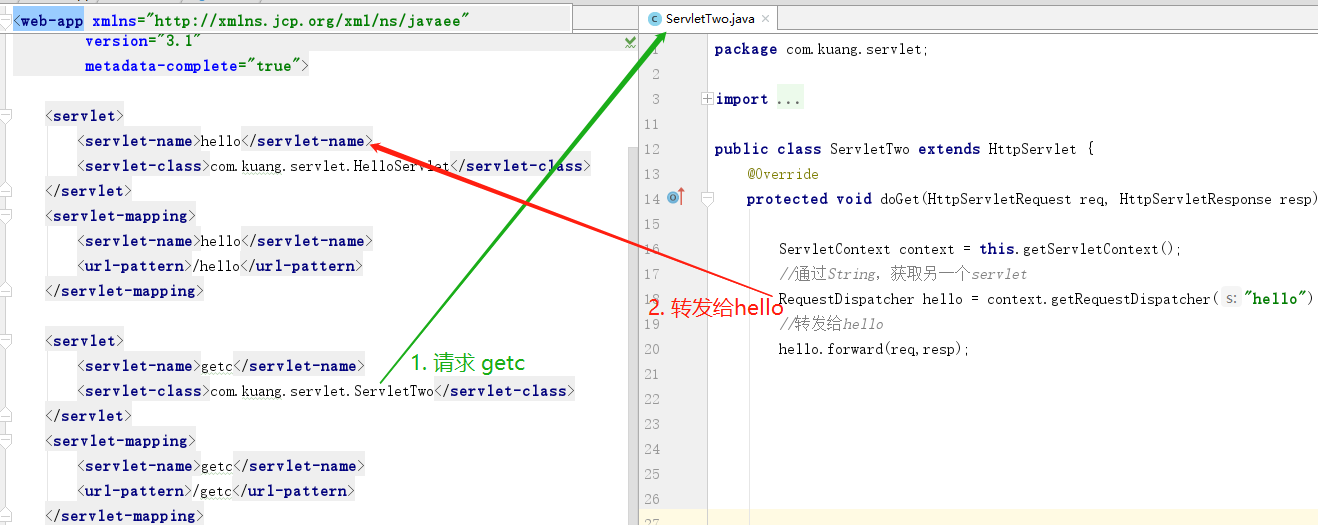
Task: Click line number 12 in the gutter
Action: pos(653,149)
